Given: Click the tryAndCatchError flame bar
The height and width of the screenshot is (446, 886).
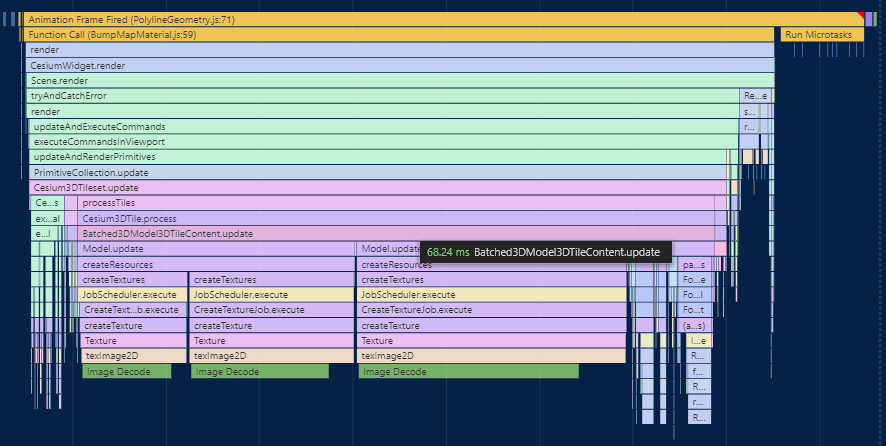Looking at the screenshot, I should 383,96.
